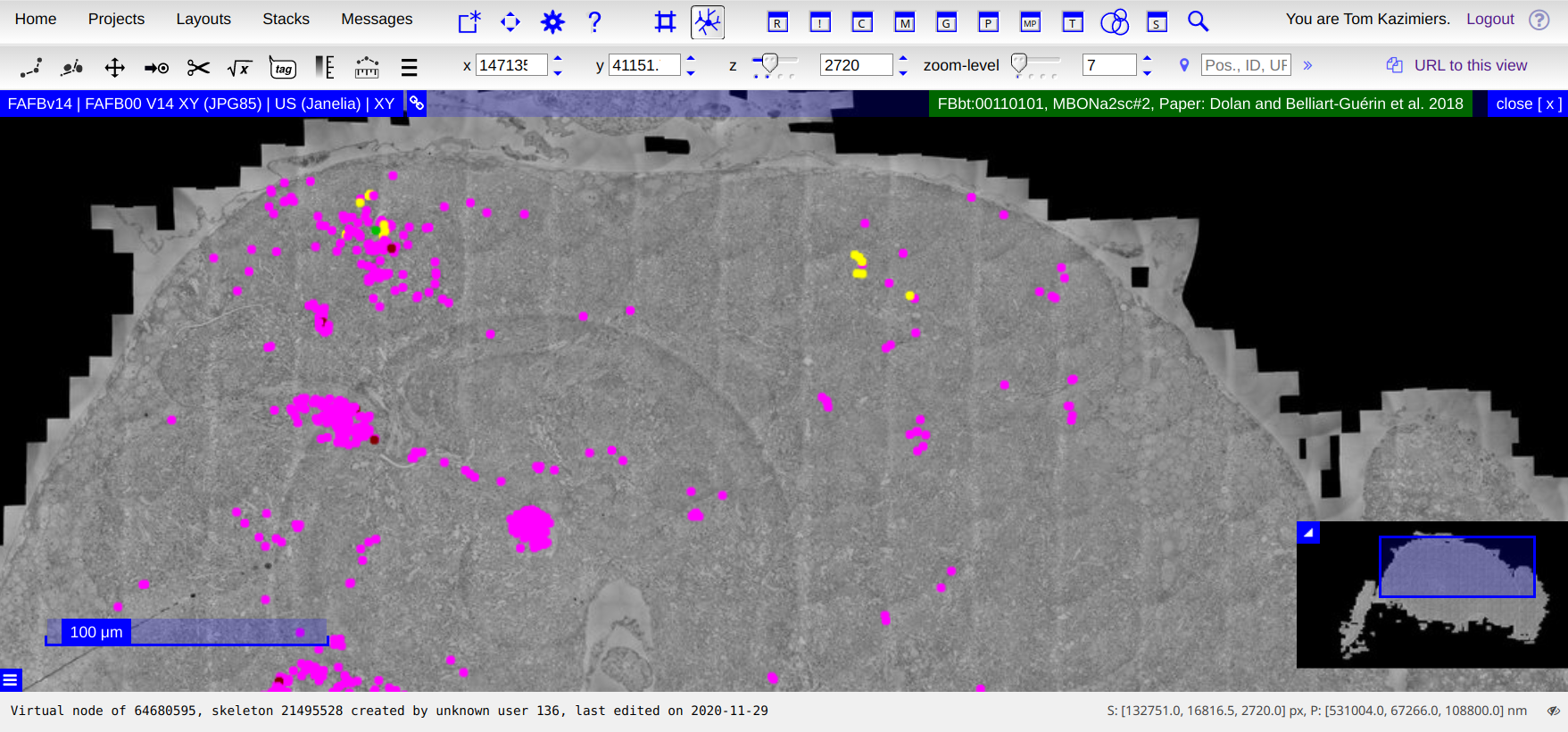Open the measurement ruler tool
The image size is (1568, 732).
pos(367,68)
